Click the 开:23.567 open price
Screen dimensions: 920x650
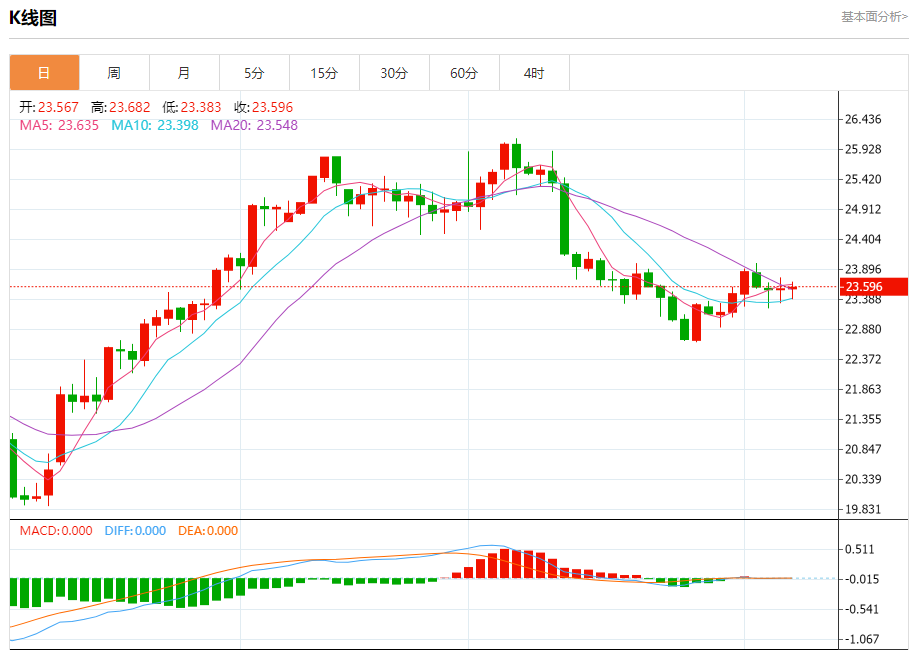click(49, 107)
